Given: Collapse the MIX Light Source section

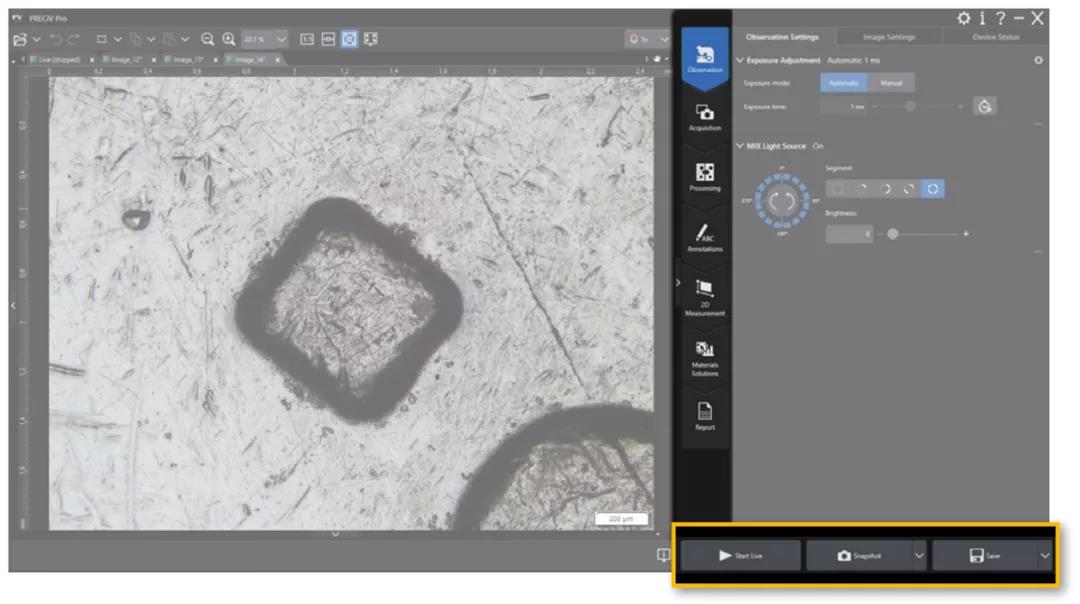Looking at the screenshot, I should click(x=740, y=146).
